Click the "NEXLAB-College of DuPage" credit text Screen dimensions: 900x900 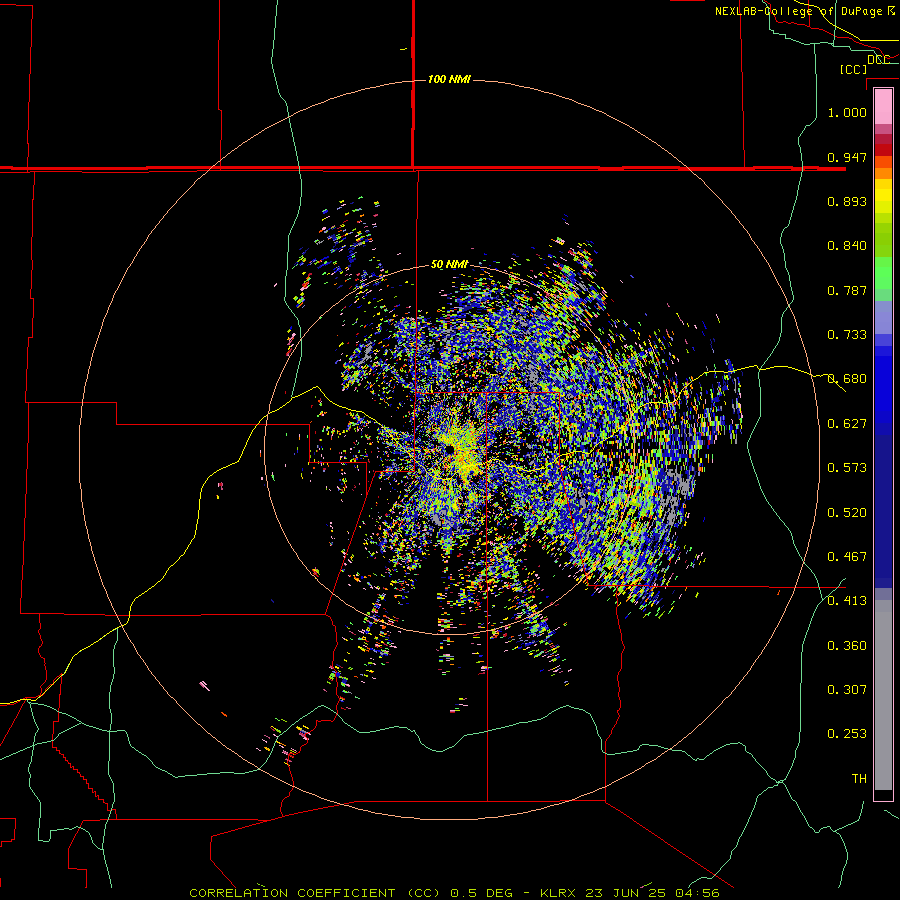(x=800, y=11)
